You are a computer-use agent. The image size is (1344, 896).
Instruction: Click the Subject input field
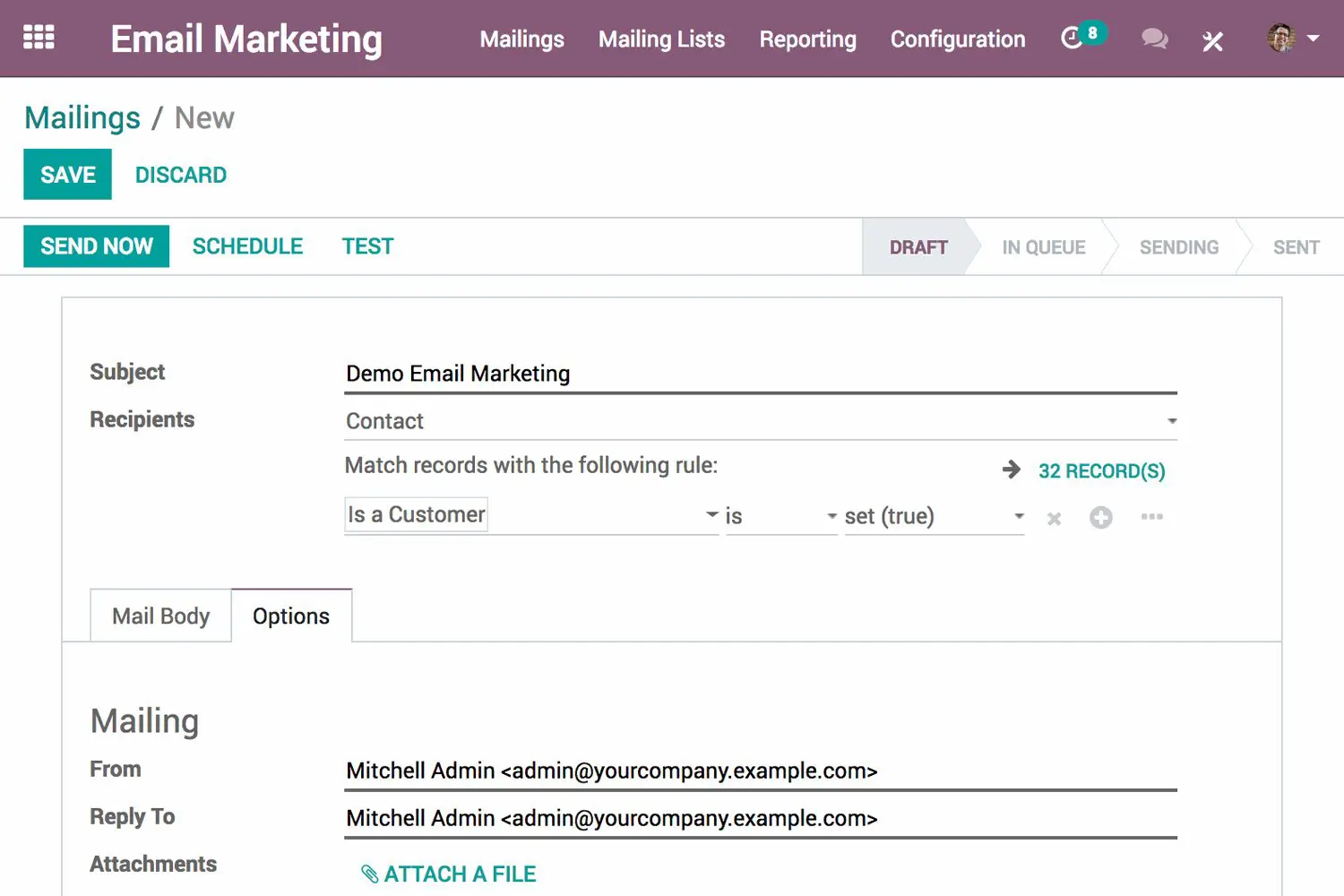pyautogui.click(x=760, y=374)
